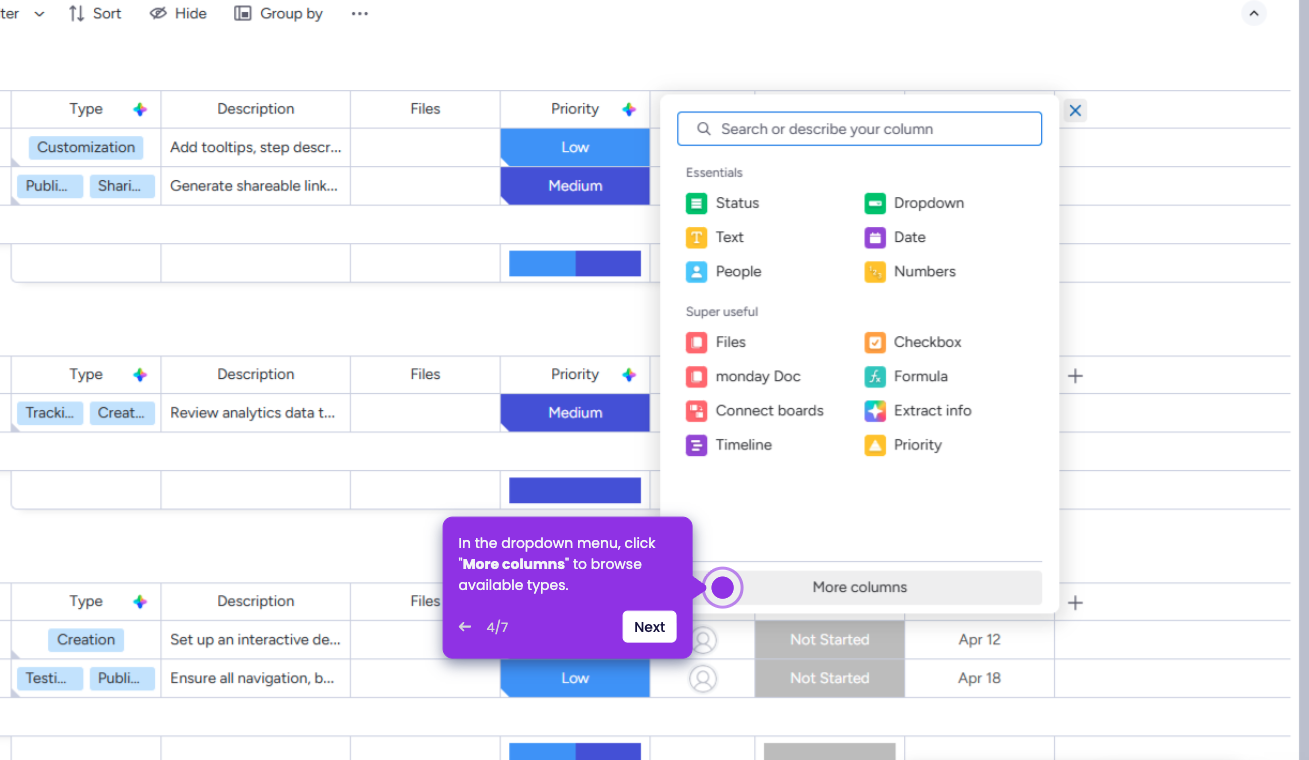
Task: Add a Text column
Action: [715, 237]
